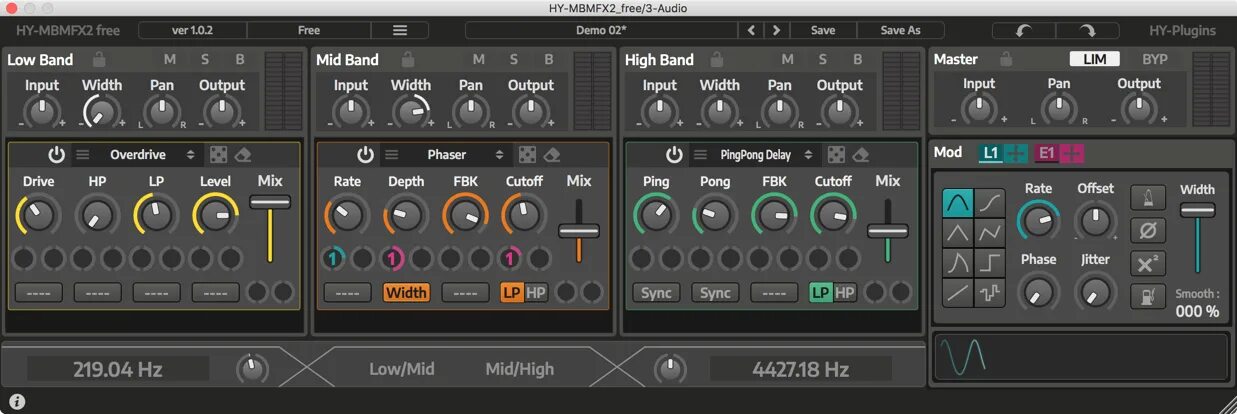The image size is (1237, 414).
Task: Open the info icon at bottom left
Action: (x=17, y=401)
